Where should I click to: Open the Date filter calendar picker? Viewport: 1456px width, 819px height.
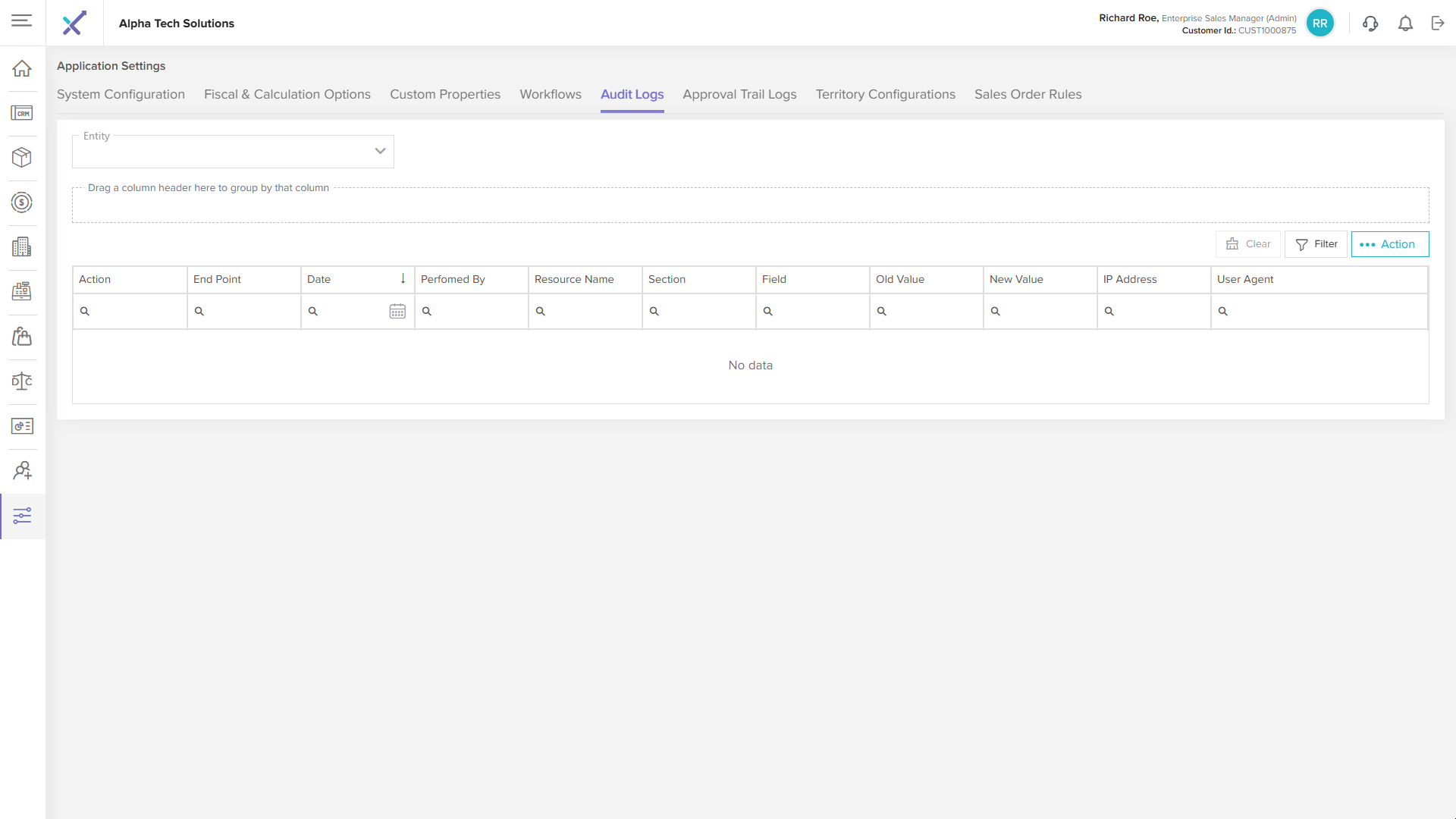(x=397, y=311)
